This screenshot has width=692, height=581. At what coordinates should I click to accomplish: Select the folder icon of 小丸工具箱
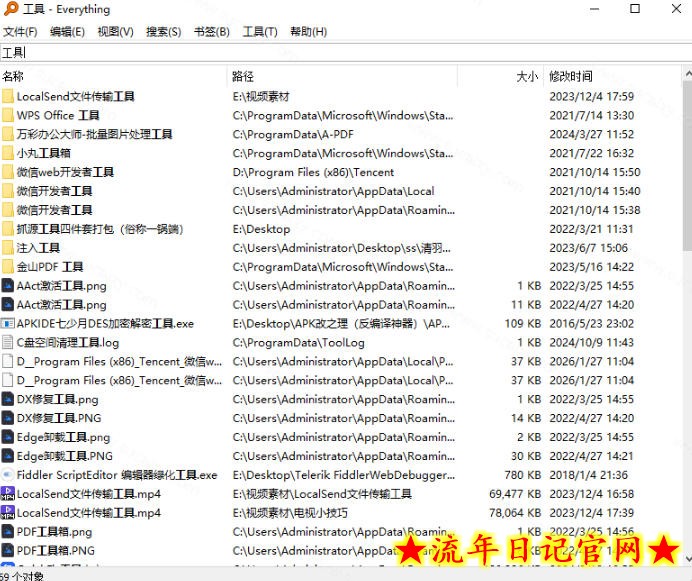pos(8,153)
